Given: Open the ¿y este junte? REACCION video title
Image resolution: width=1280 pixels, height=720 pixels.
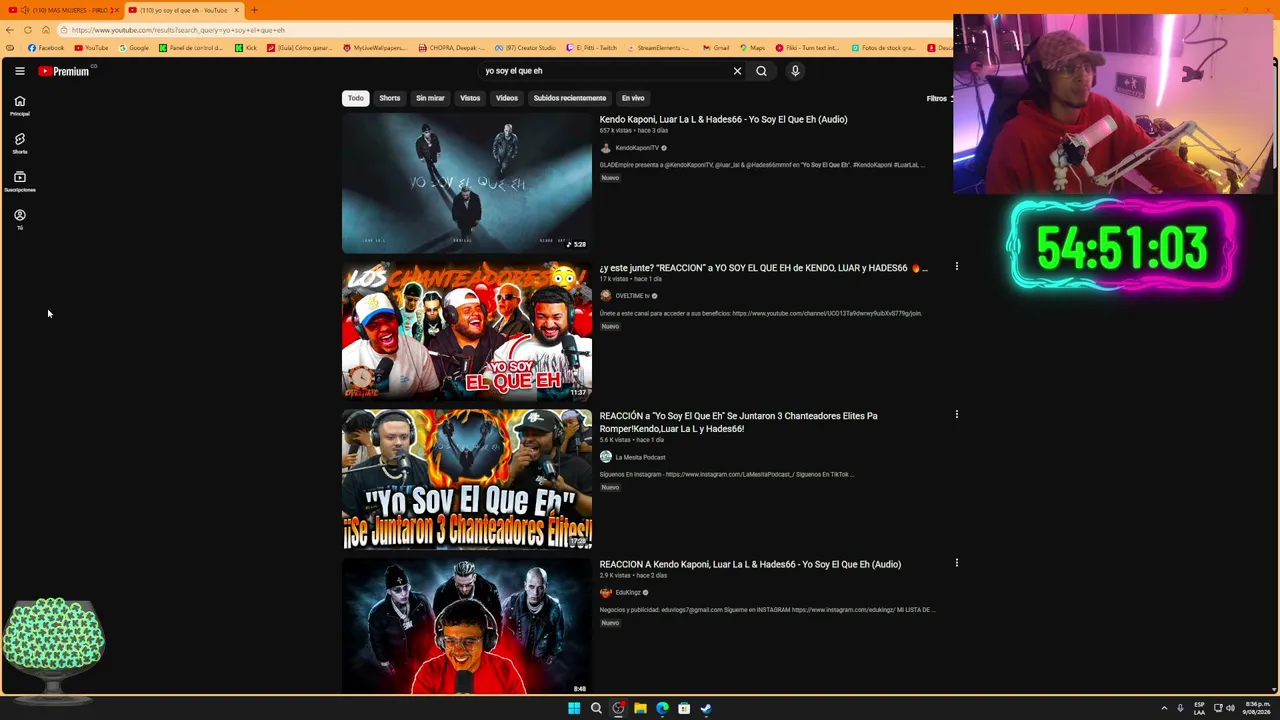Looking at the screenshot, I should click(763, 268).
